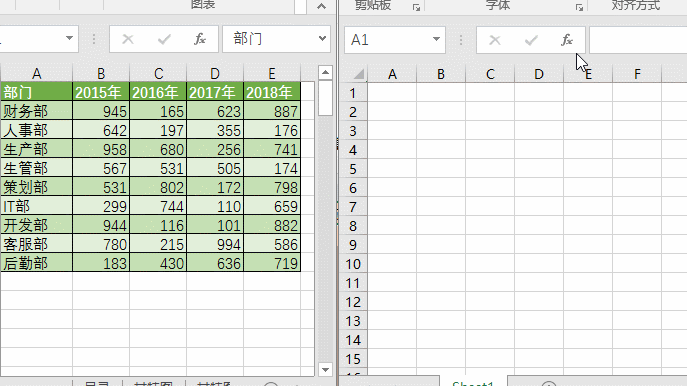Select column A header in right window

(392, 74)
